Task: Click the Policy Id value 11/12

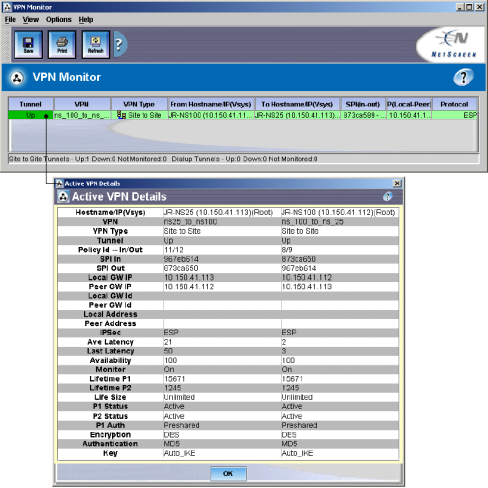Action: pos(174,250)
